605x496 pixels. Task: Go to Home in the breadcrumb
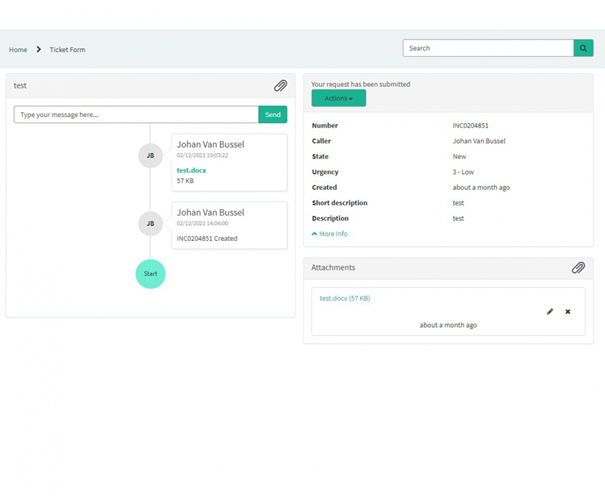tap(18, 49)
